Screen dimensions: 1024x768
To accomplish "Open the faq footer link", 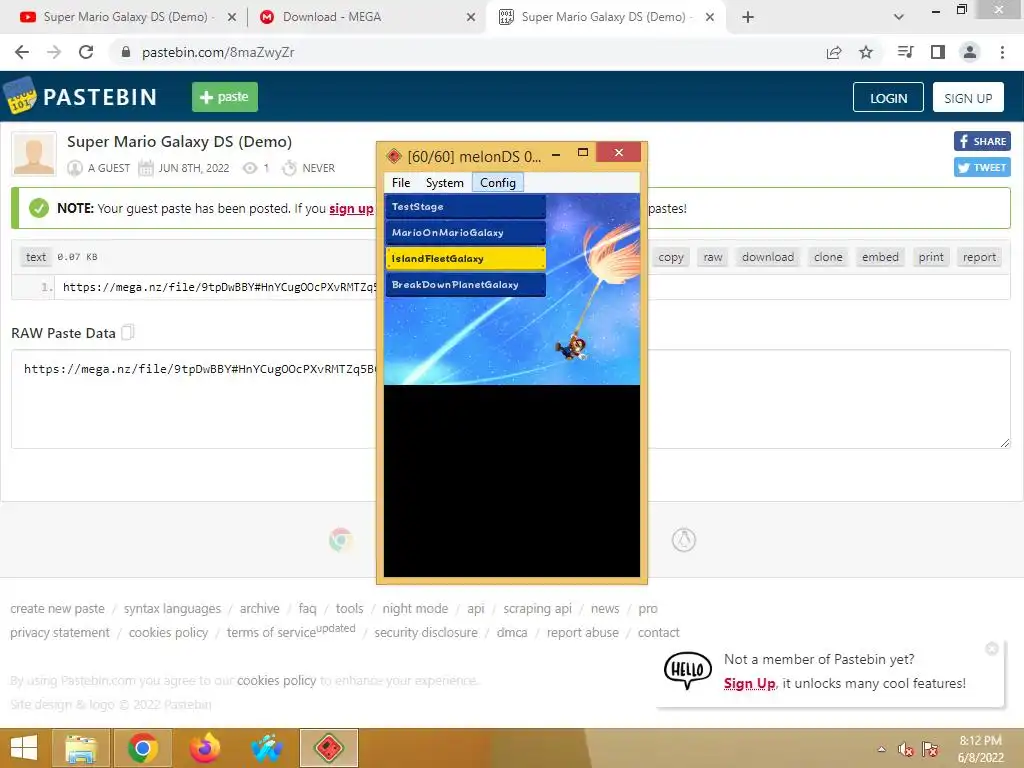I will click(307, 609).
